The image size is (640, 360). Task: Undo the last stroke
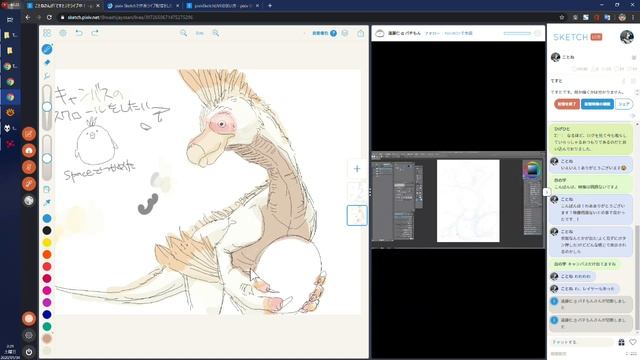click(79, 33)
